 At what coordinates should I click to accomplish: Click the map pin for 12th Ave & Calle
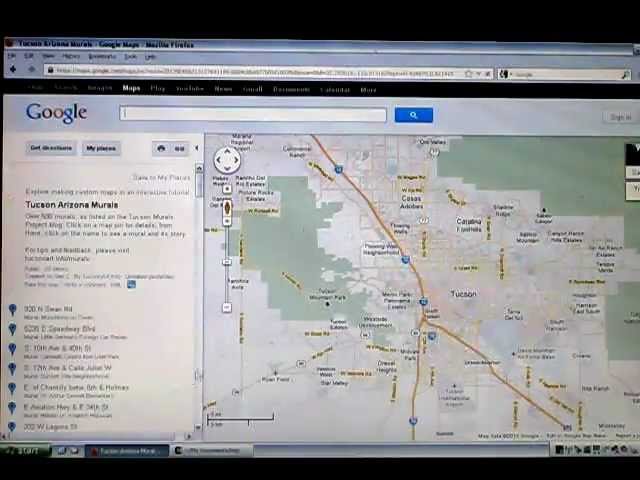point(13,369)
